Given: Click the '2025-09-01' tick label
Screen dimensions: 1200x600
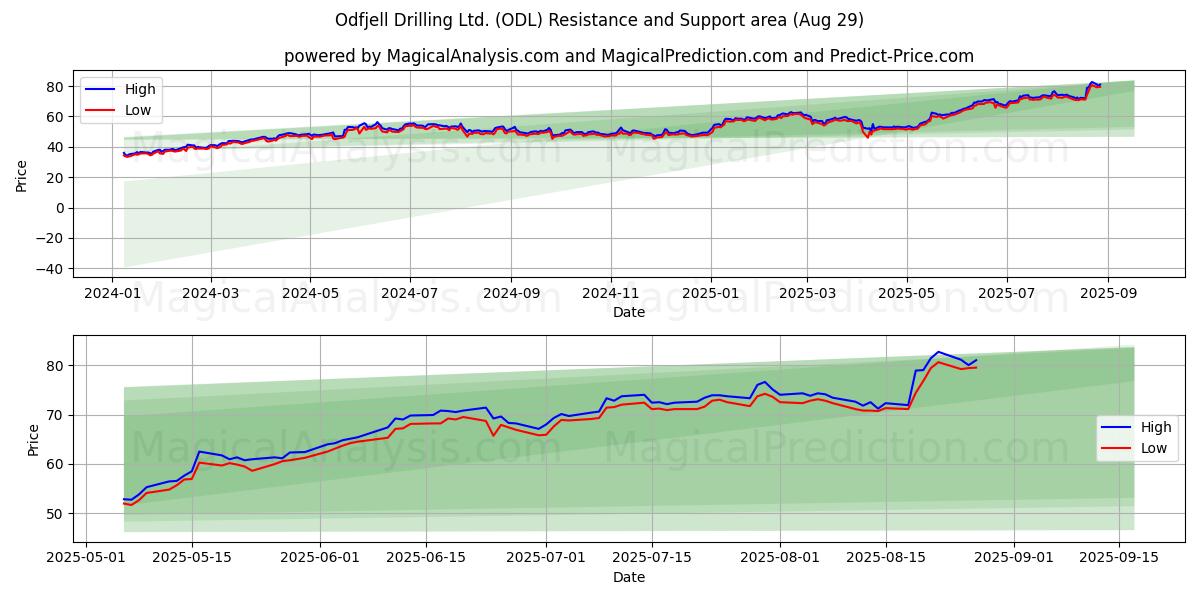Looking at the screenshot, I should point(1013,559).
